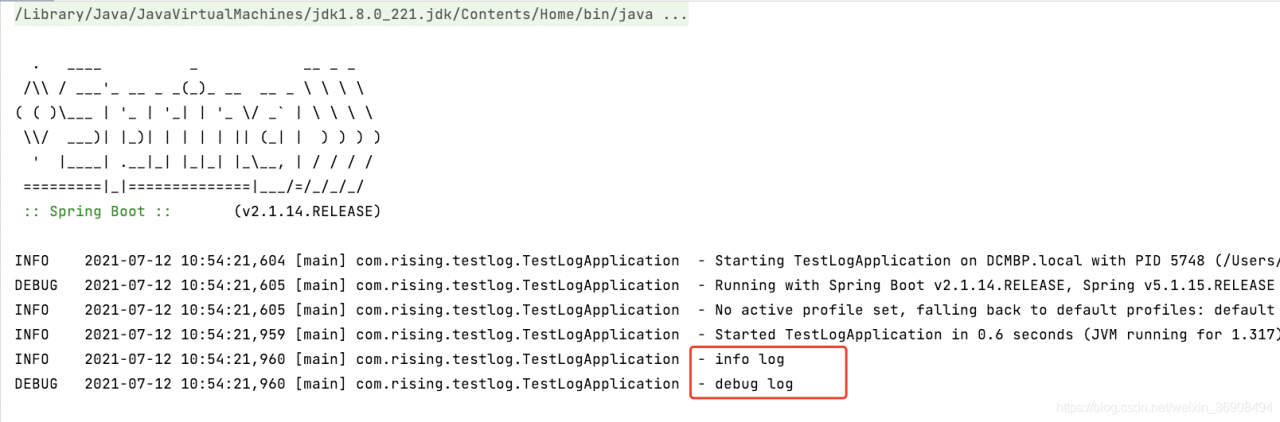Click the trailing ellipsis after bin/java

tap(675, 16)
